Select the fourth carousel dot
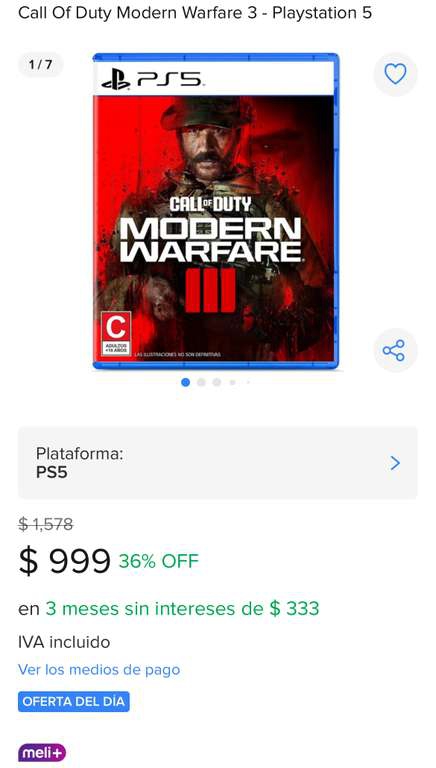Screen dimensions: 436x768 [233, 383]
